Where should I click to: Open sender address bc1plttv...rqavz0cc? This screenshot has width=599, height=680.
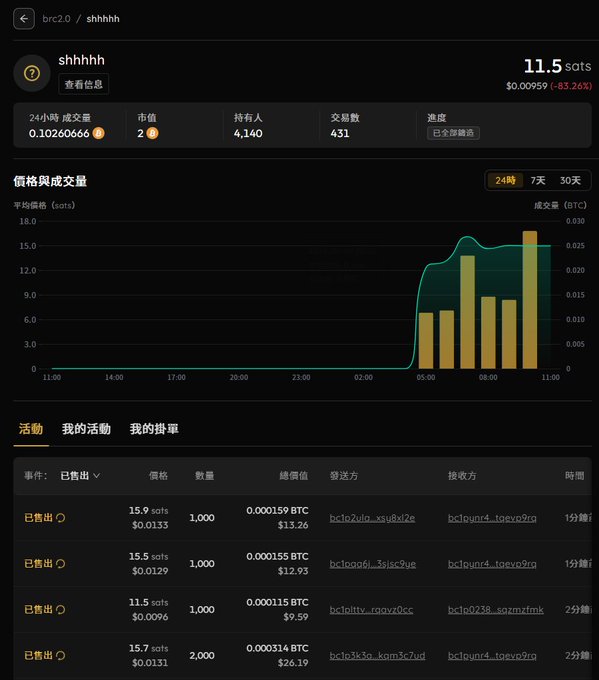[371, 610]
